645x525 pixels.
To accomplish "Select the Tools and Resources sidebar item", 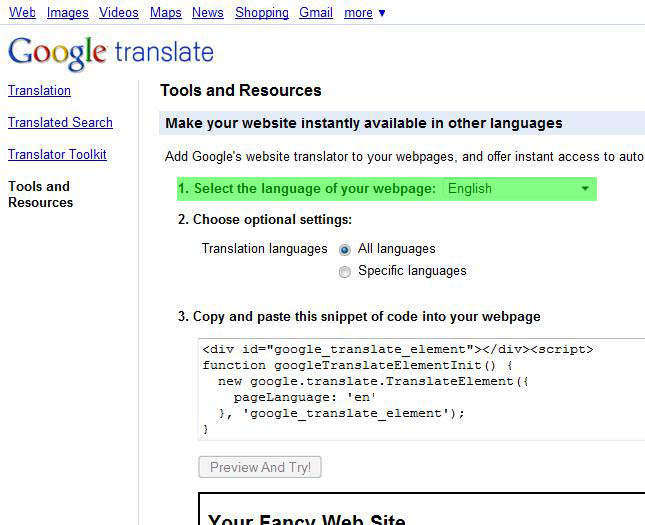I will pos(40,194).
